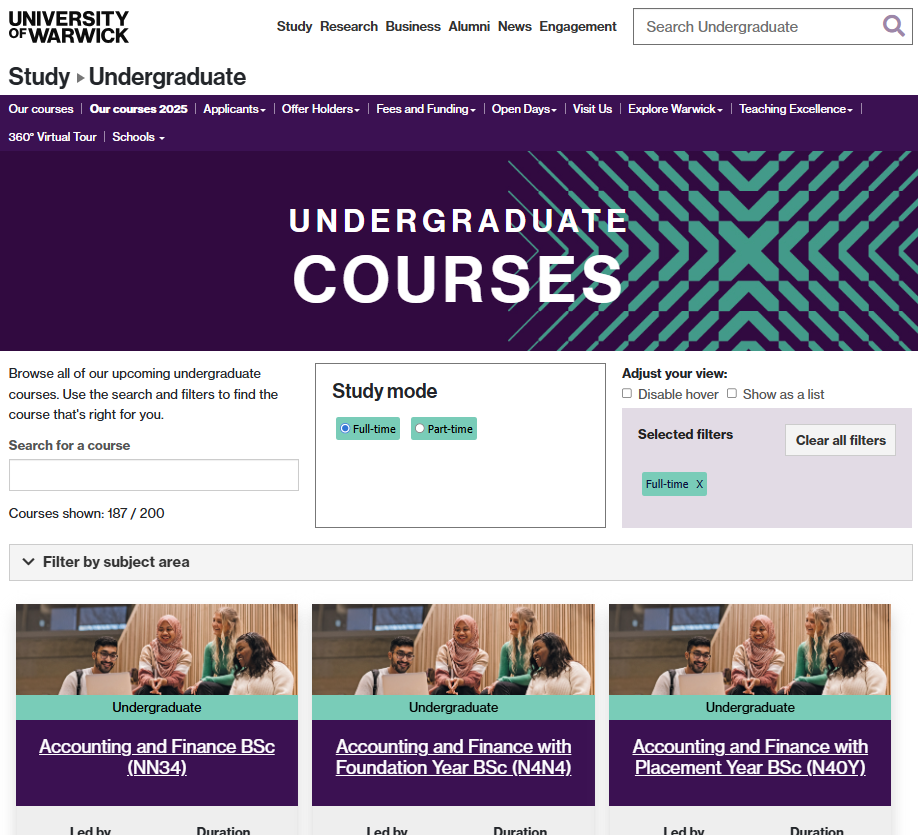Enable the Disable hover checkbox
Image resolution: width=918 pixels, height=835 pixels.
[627, 393]
